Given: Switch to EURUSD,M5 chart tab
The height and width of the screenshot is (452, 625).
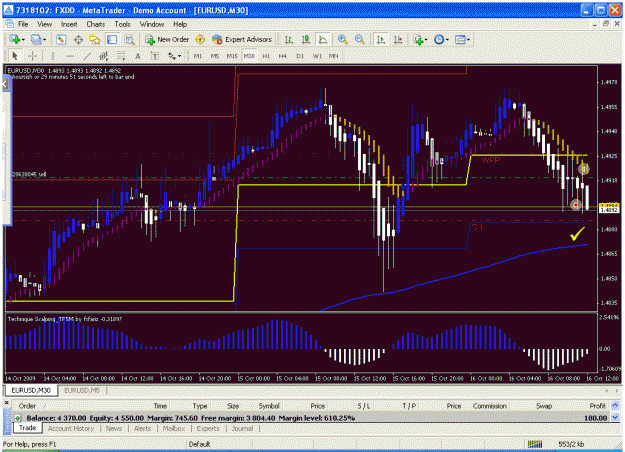Looking at the screenshot, I should pos(82,390).
